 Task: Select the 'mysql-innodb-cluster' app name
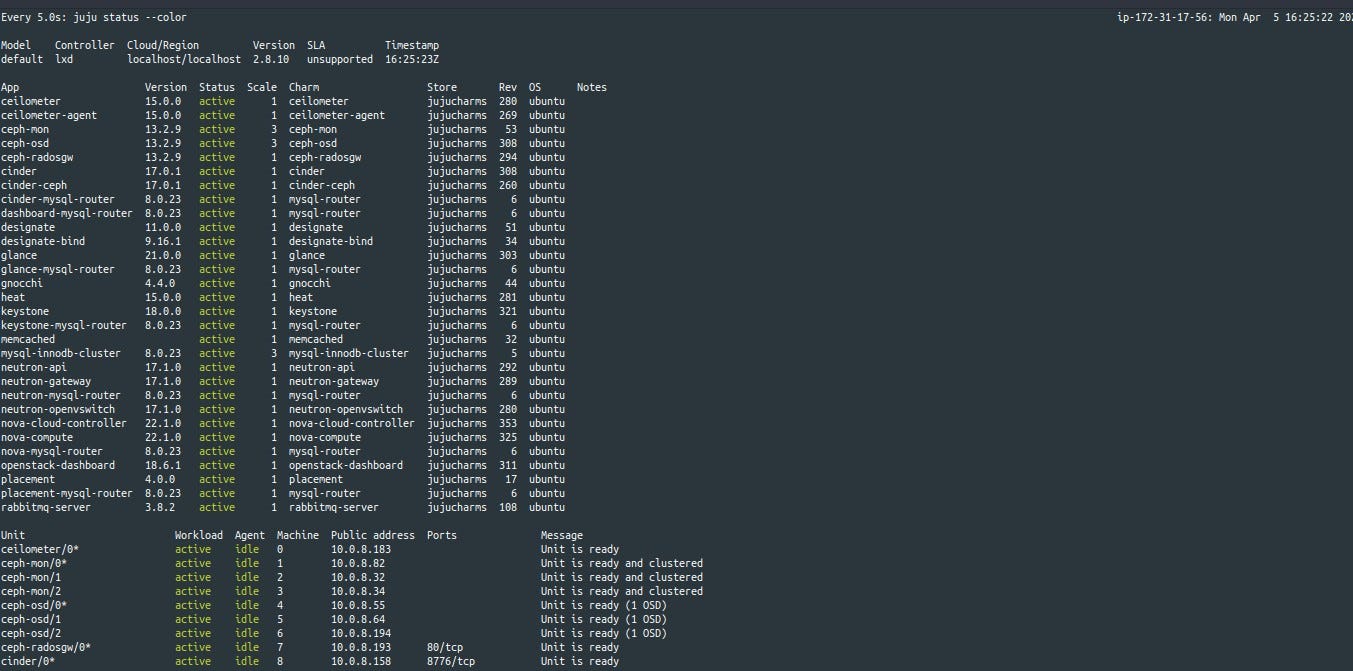pyautogui.click(x=61, y=353)
